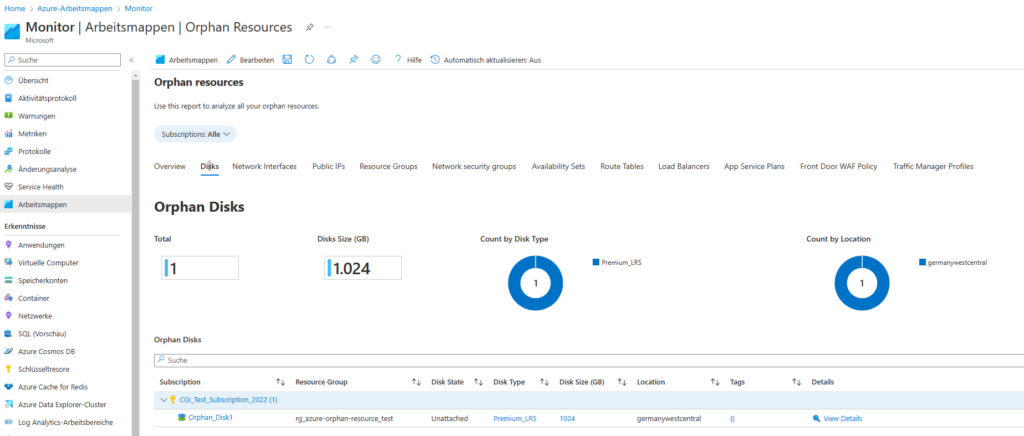The width and height of the screenshot is (1024, 436).
Task: Click the Hilfe question mark icon
Action: (x=397, y=59)
